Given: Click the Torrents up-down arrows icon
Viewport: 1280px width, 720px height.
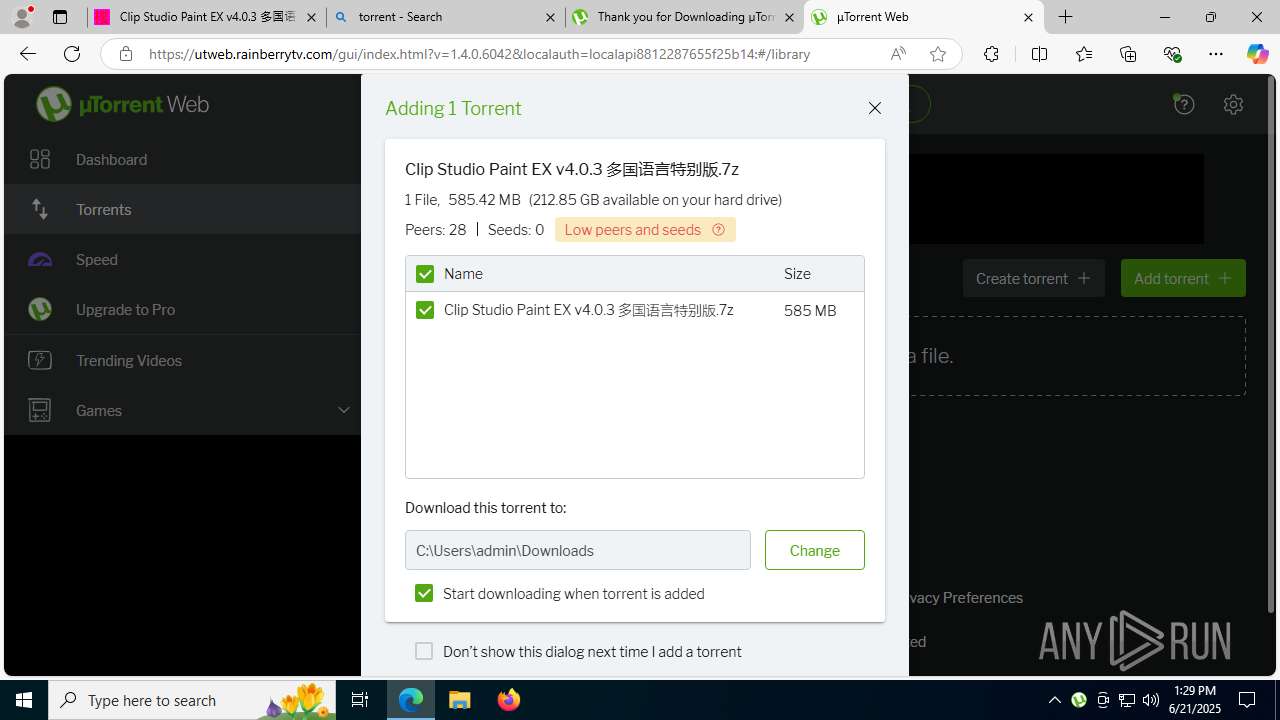Looking at the screenshot, I should point(40,209).
